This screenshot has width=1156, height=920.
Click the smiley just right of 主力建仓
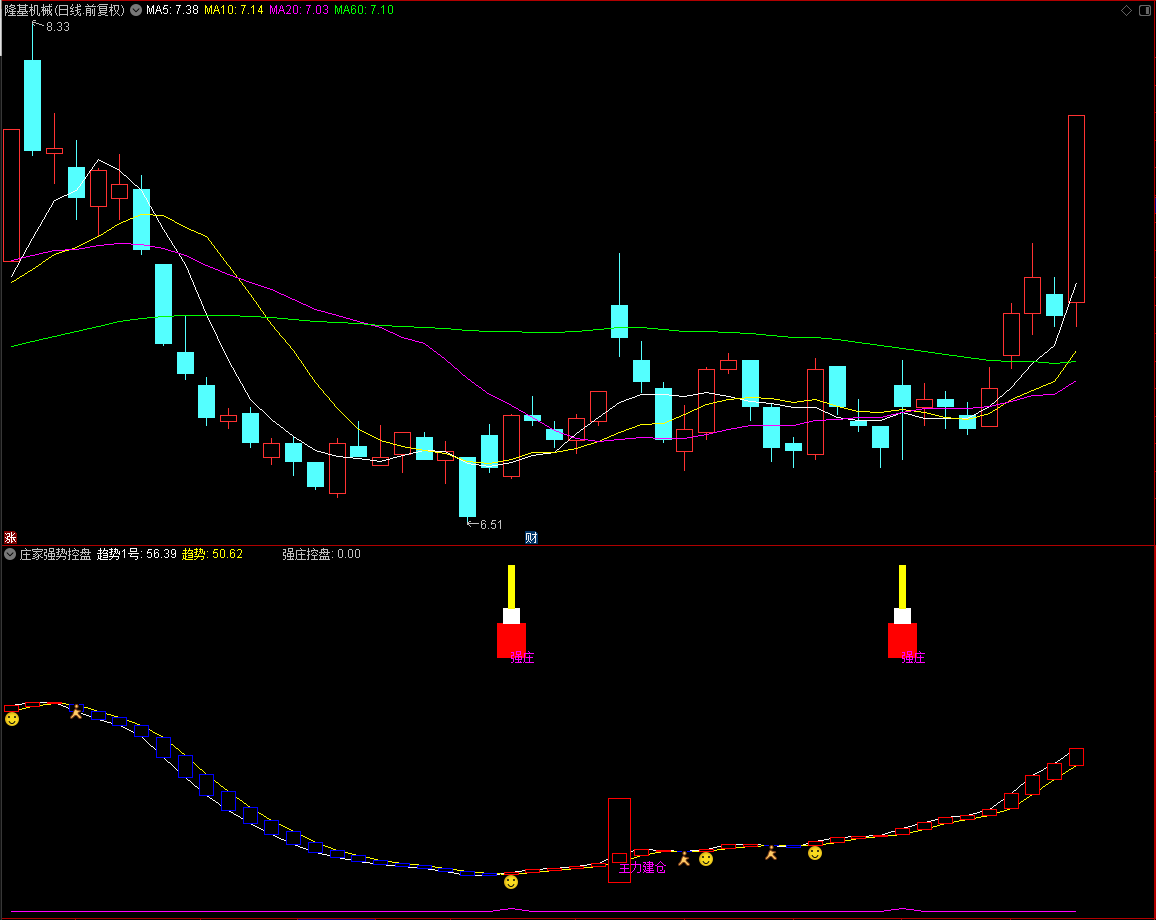[706, 859]
